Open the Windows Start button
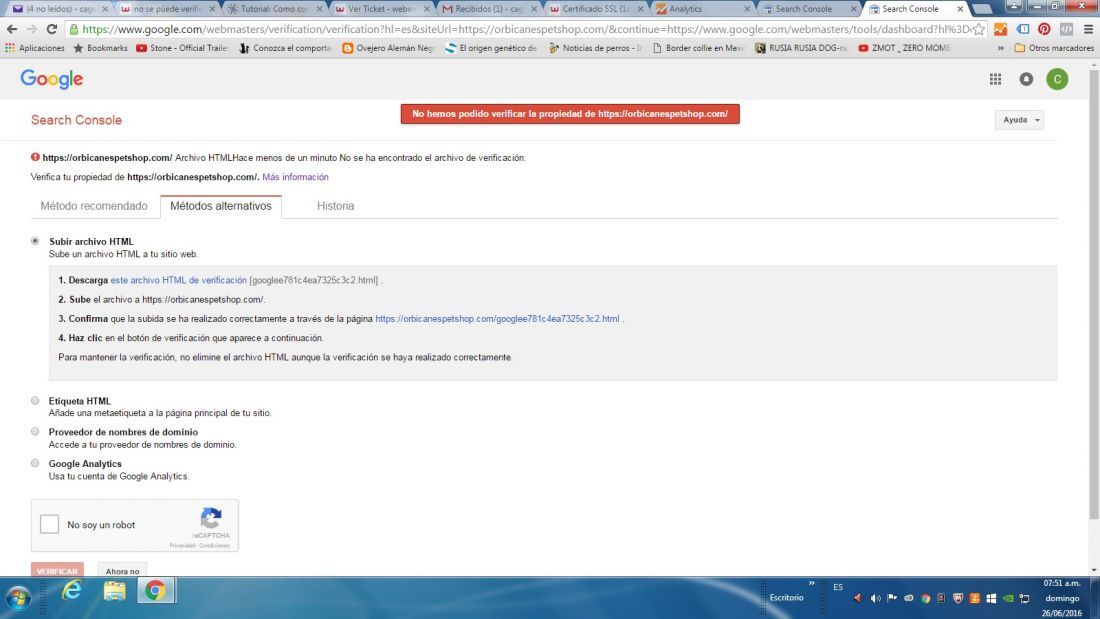 click(19, 597)
